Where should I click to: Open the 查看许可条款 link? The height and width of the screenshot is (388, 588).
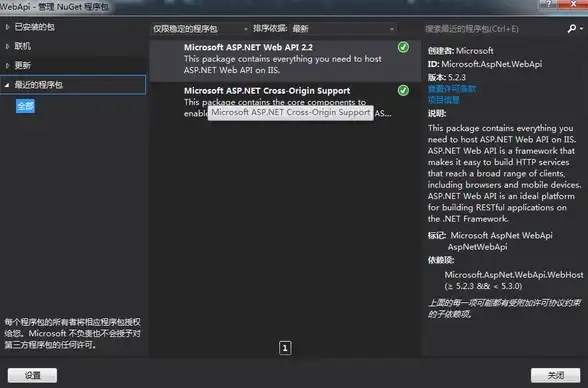[452, 89]
